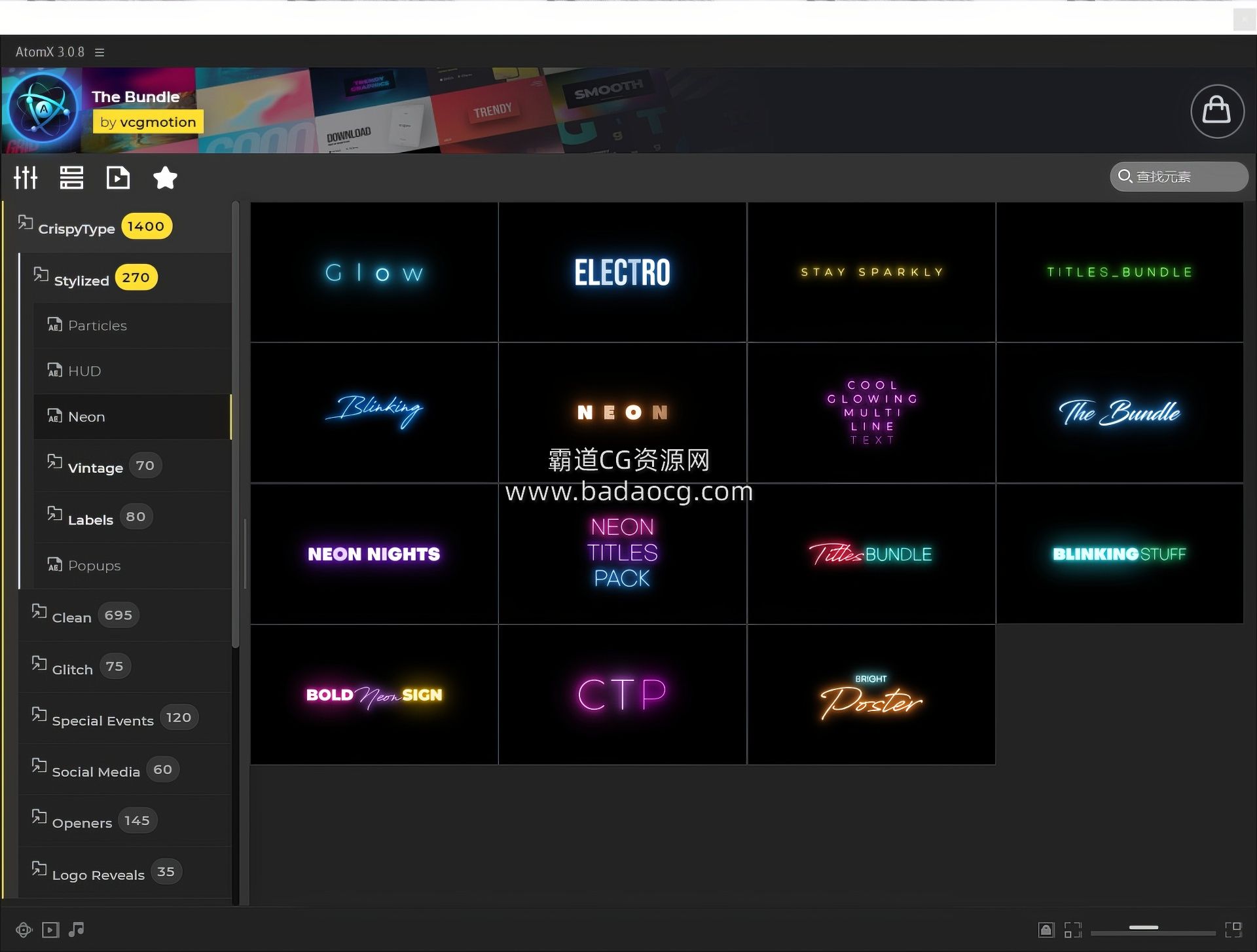Click the large thumbnails size icon
Viewport: 1257px width, 952px height.
(x=1233, y=930)
